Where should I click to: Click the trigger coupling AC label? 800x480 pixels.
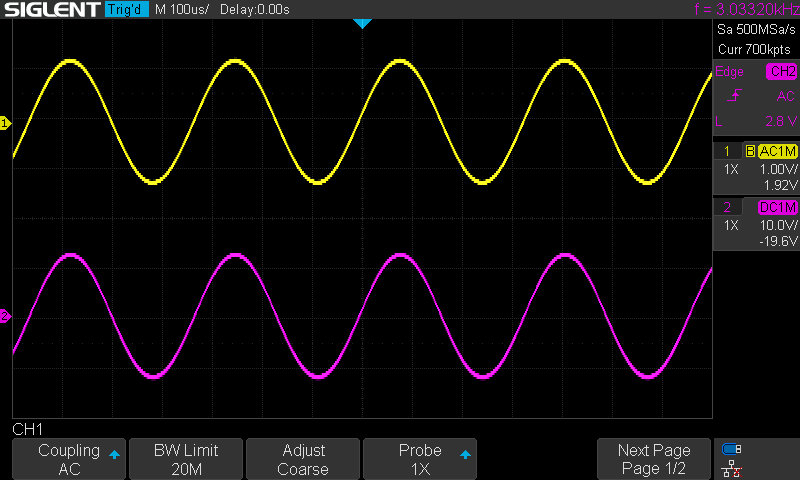coord(786,96)
